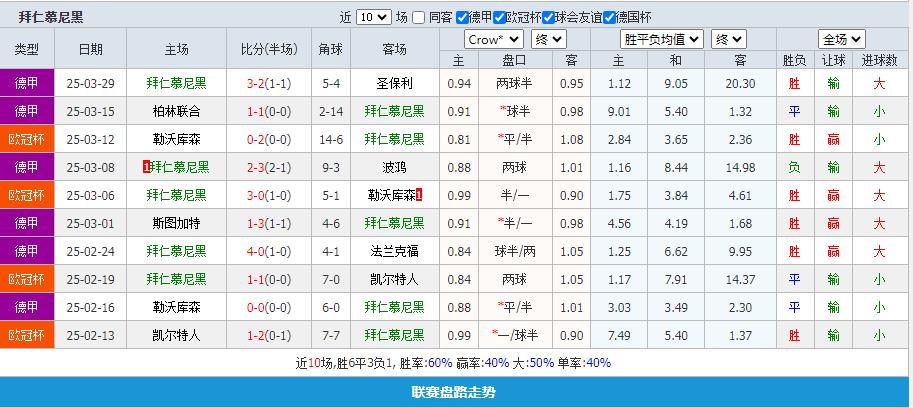Viewport: 913px width, 408px height.
Task: Open the 终 dropdown next to Crow*
Action: coord(548,40)
